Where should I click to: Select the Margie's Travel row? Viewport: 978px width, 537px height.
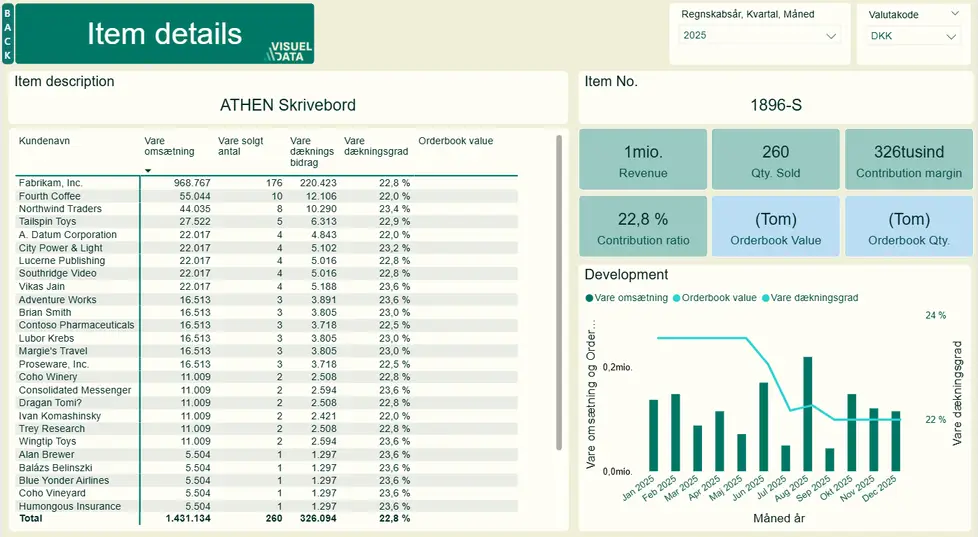pos(266,351)
